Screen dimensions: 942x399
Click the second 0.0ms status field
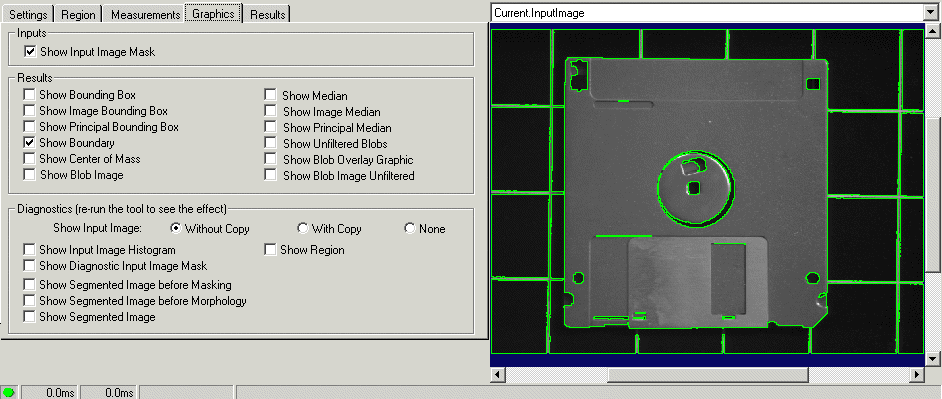pyautogui.click(x=109, y=393)
